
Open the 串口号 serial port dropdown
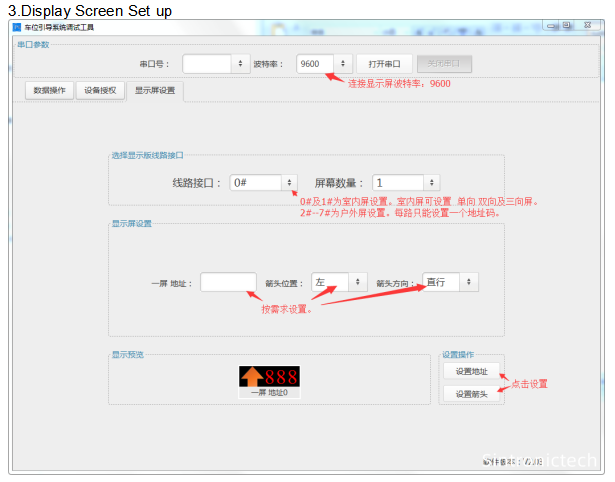coord(214,63)
